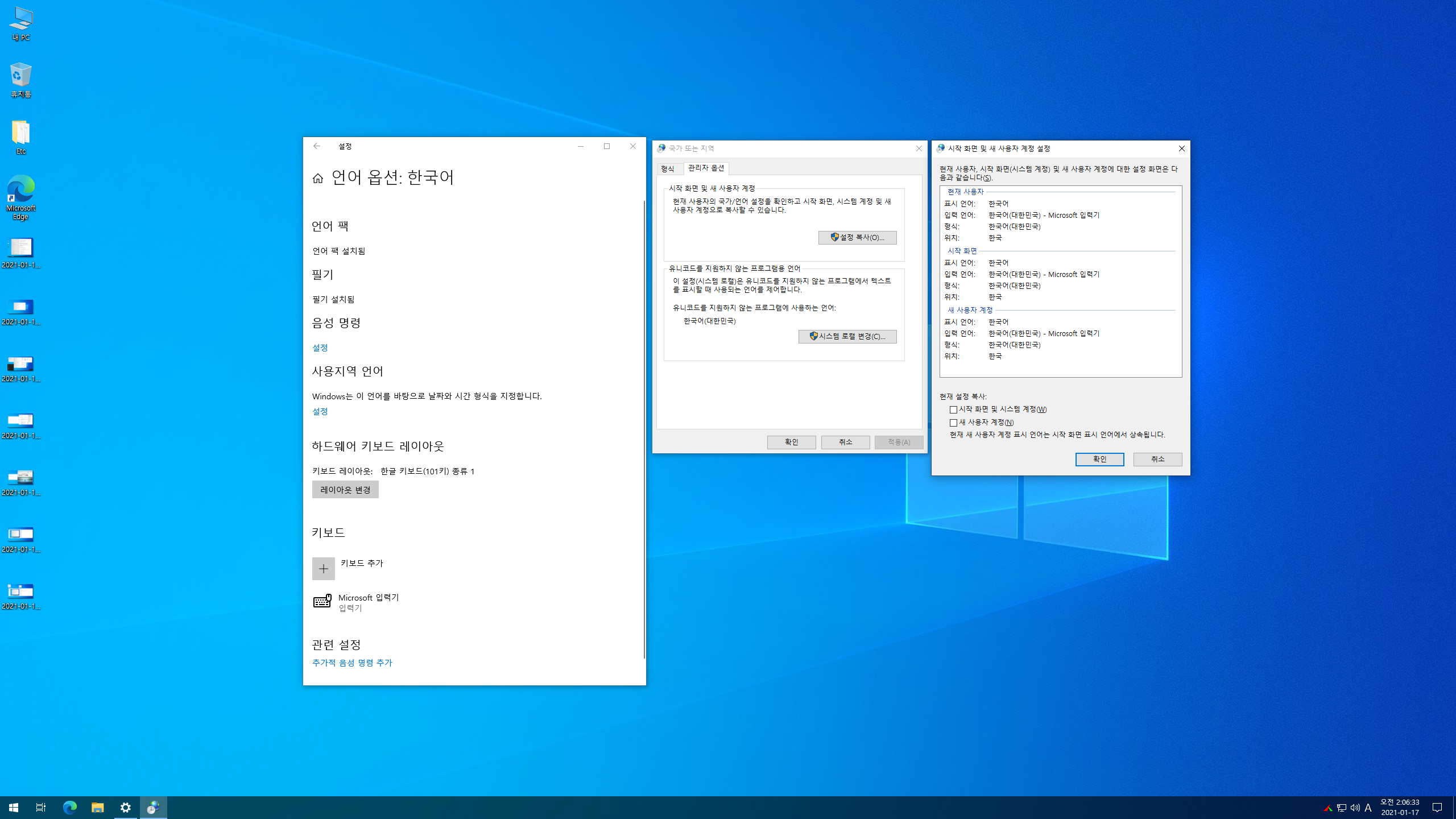The image size is (1456, 819).
Task: Click the Settings window vertical scrollbar
Action: pos(644,429)
